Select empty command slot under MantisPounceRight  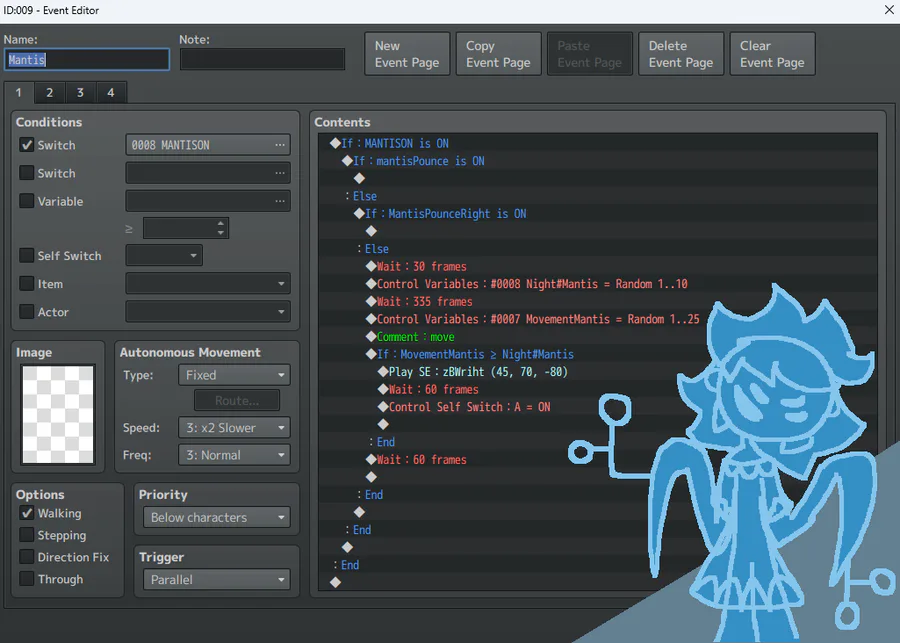[x=598, y=231]
